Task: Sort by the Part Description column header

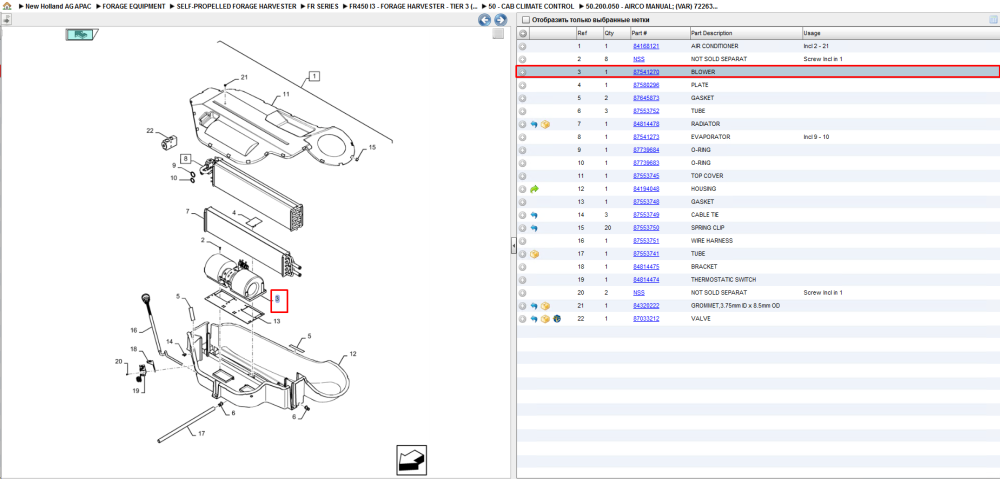Action: [x=712, y=33]
